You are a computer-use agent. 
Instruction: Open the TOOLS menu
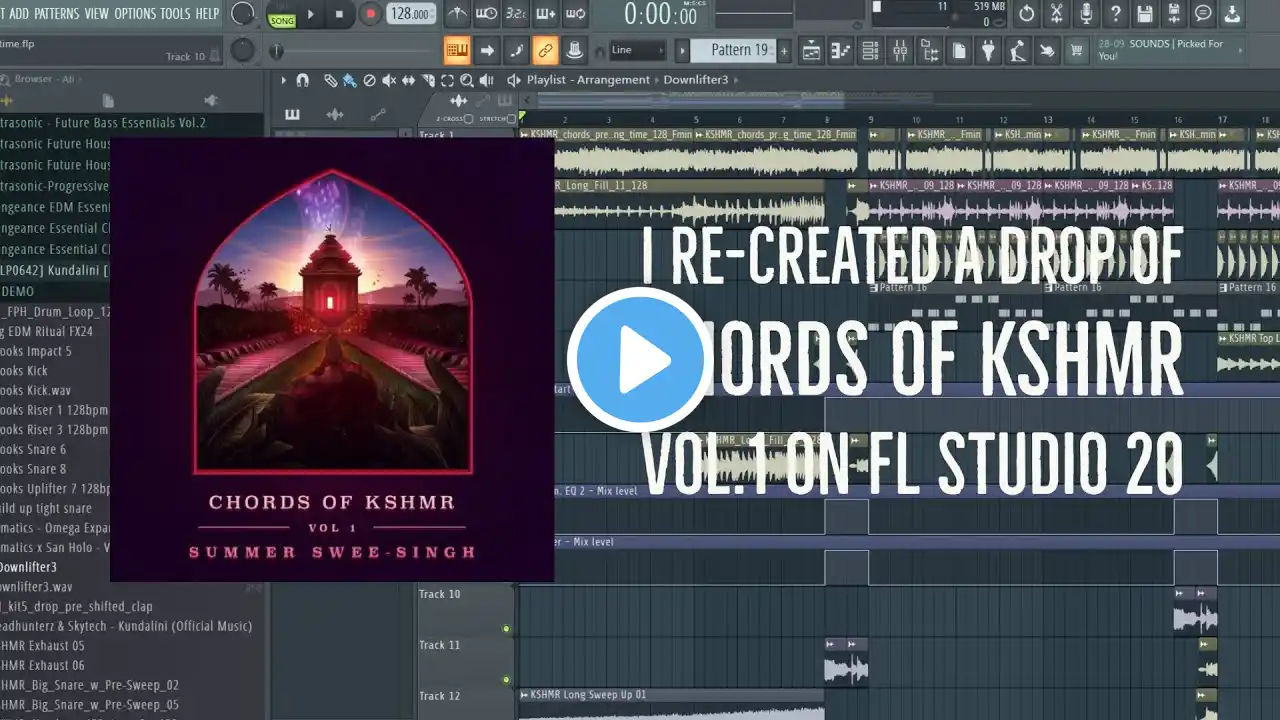175,14
